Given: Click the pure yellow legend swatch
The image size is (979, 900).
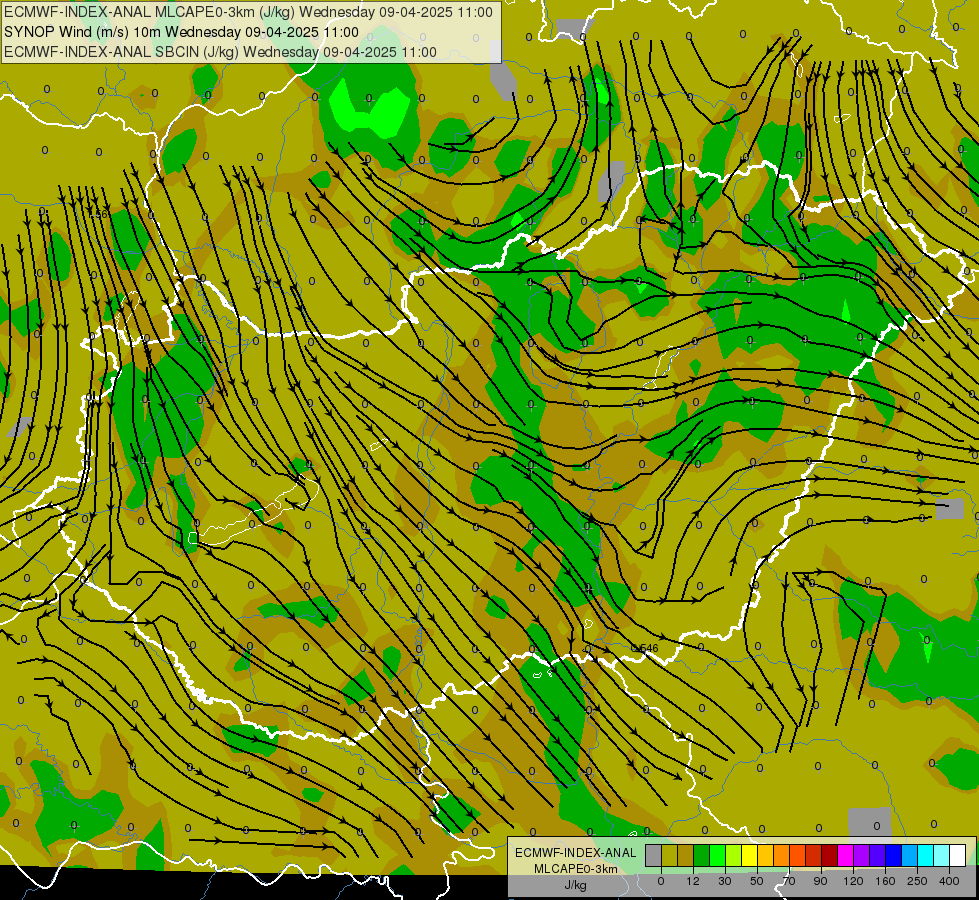Looking at the screenshot, I should (750, 856).
